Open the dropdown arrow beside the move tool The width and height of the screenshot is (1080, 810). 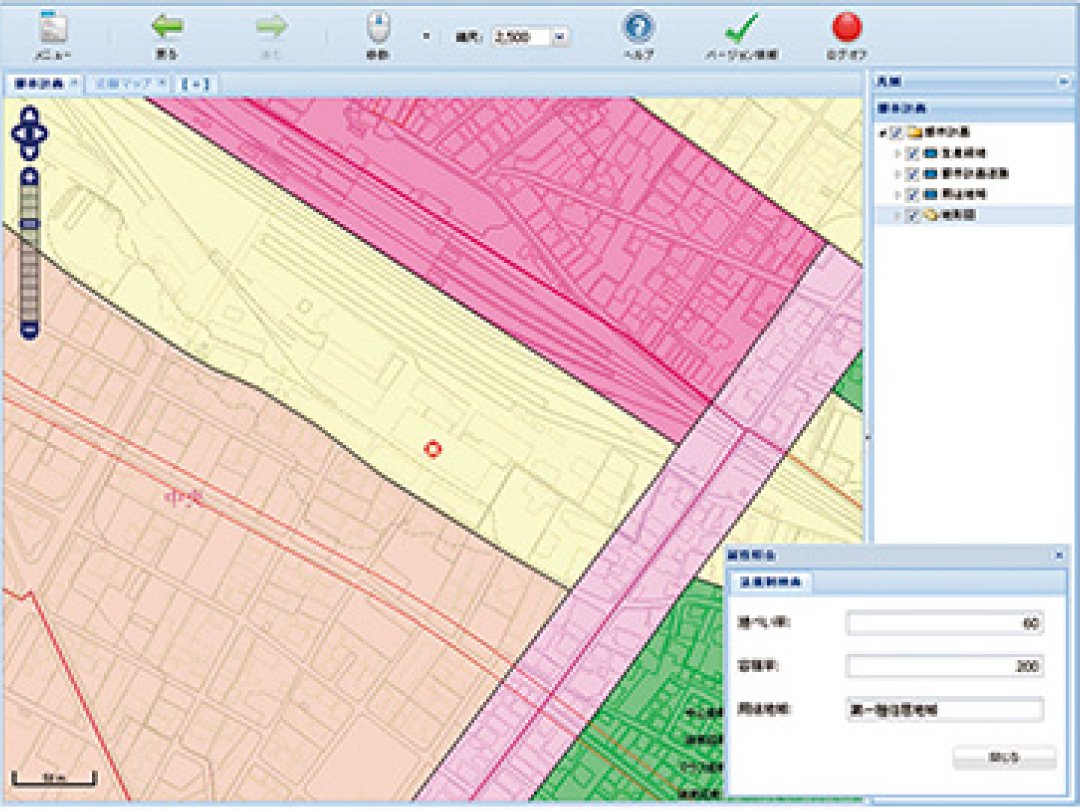pyautogui.click(x=426, y=36)
